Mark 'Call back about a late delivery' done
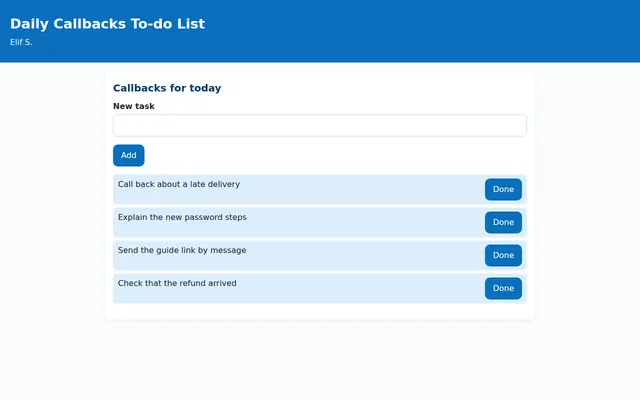This screenshot has width=640, height=400. tap(503, 189)
